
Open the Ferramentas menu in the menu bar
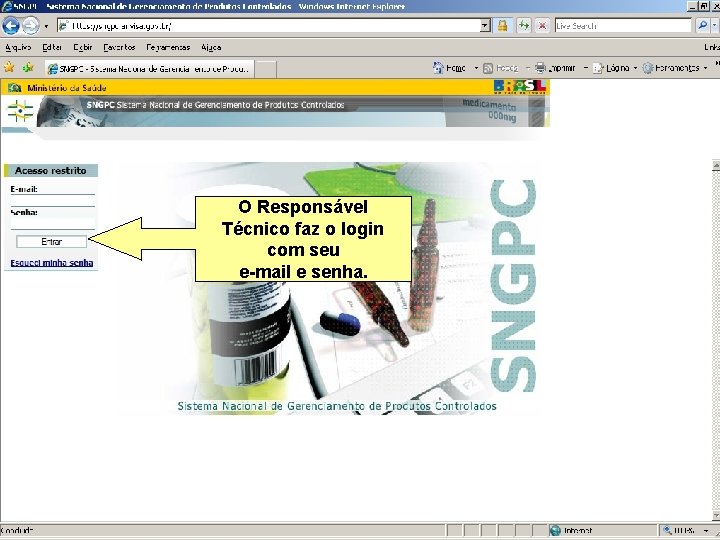pos(168,47)
